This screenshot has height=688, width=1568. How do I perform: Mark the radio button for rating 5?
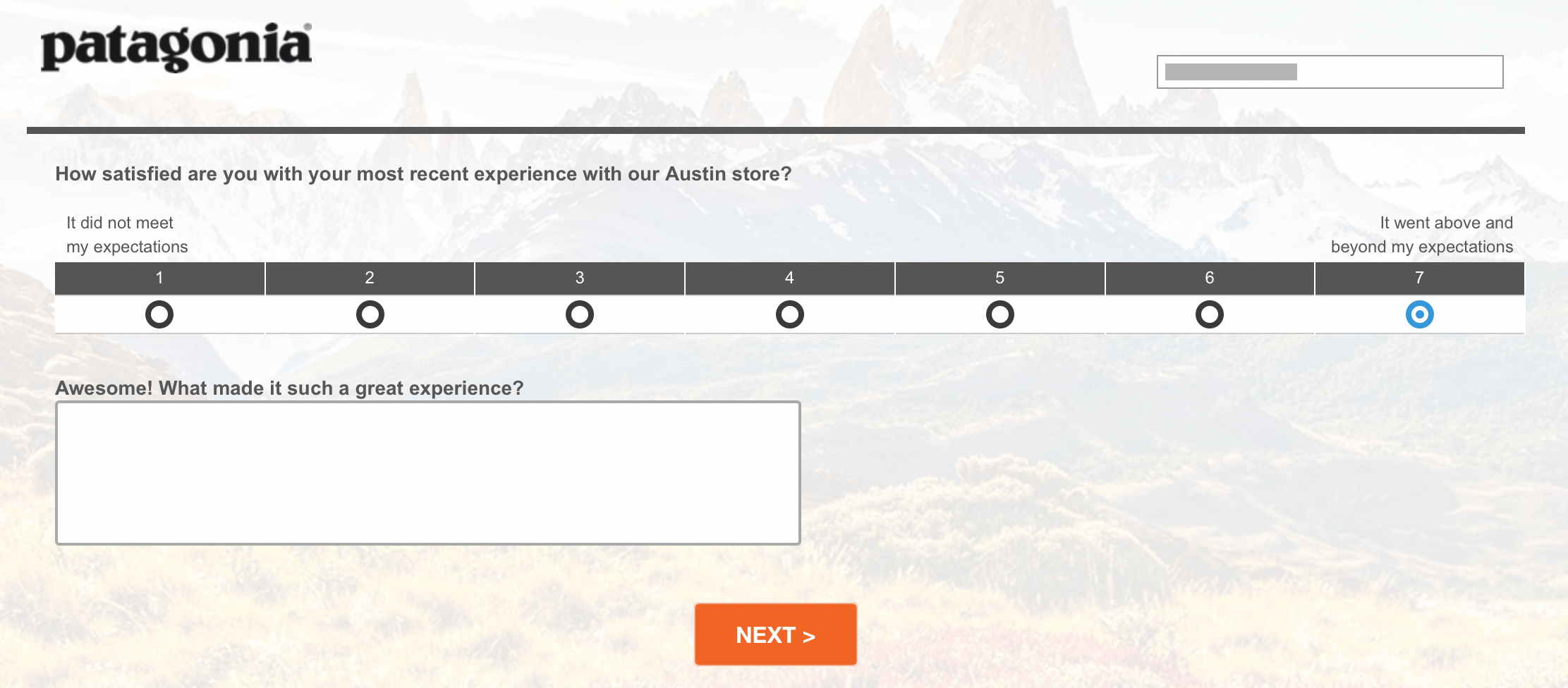coord(999,314)
